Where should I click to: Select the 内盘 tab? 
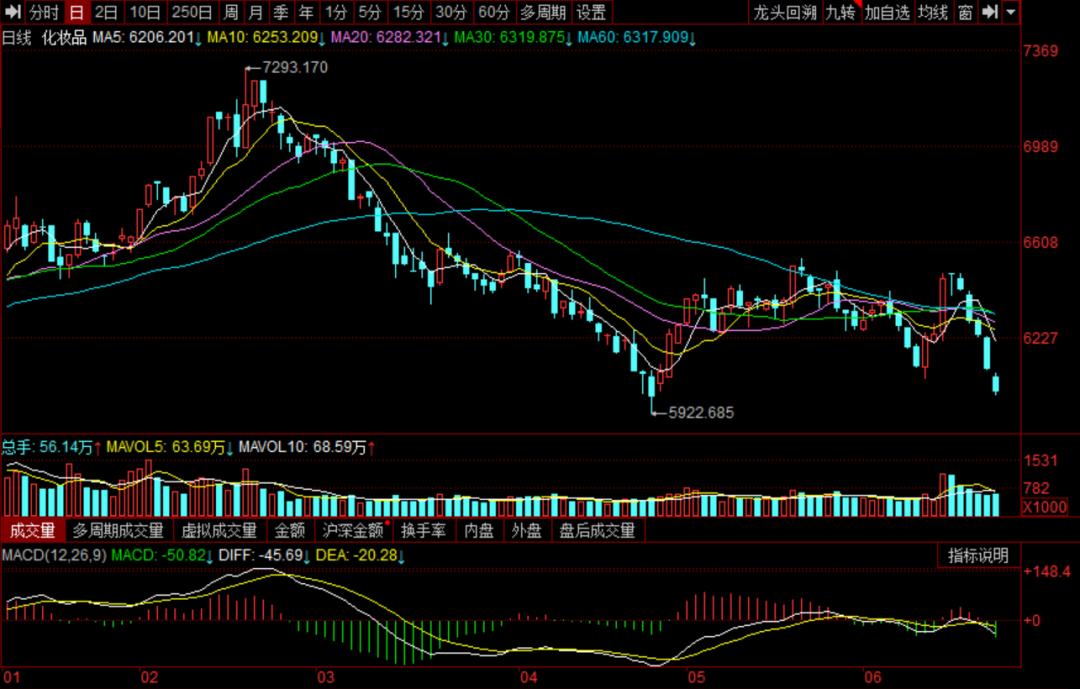tap(479, 531)
